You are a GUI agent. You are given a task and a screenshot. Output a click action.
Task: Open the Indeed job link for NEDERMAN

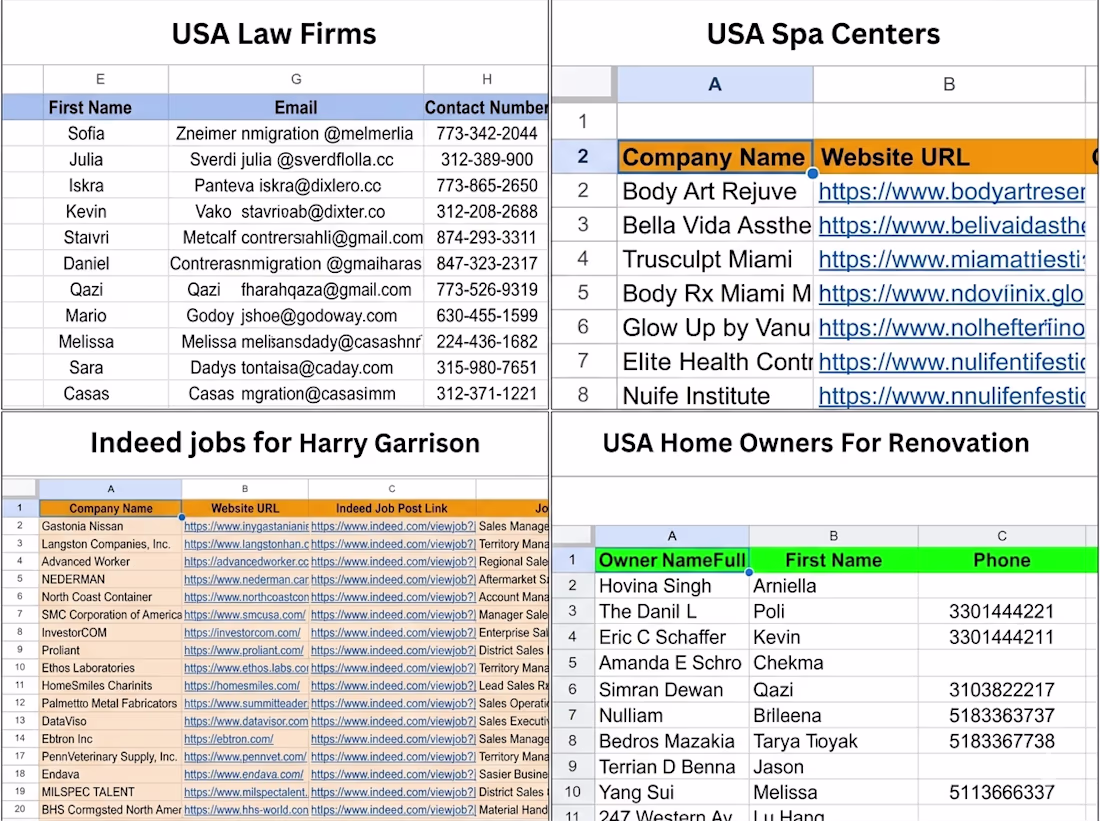click(x=393, y=580)
